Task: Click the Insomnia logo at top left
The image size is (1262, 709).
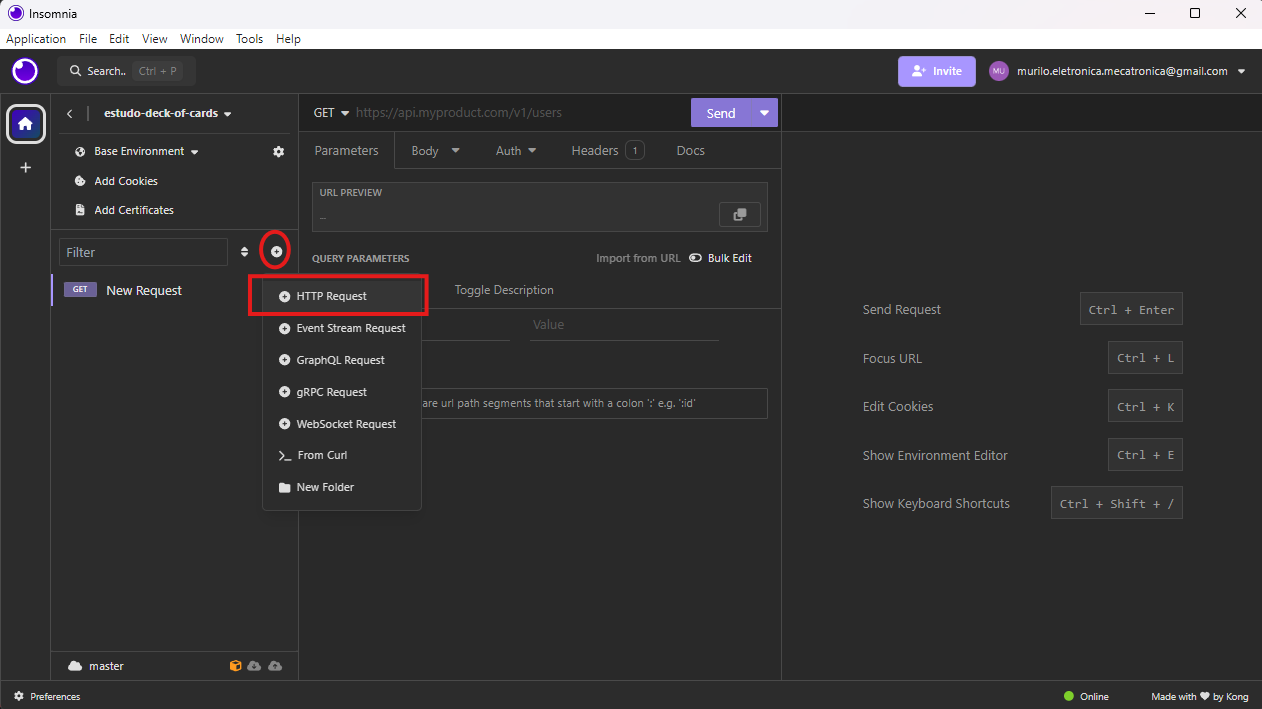Action: [25, 71]
